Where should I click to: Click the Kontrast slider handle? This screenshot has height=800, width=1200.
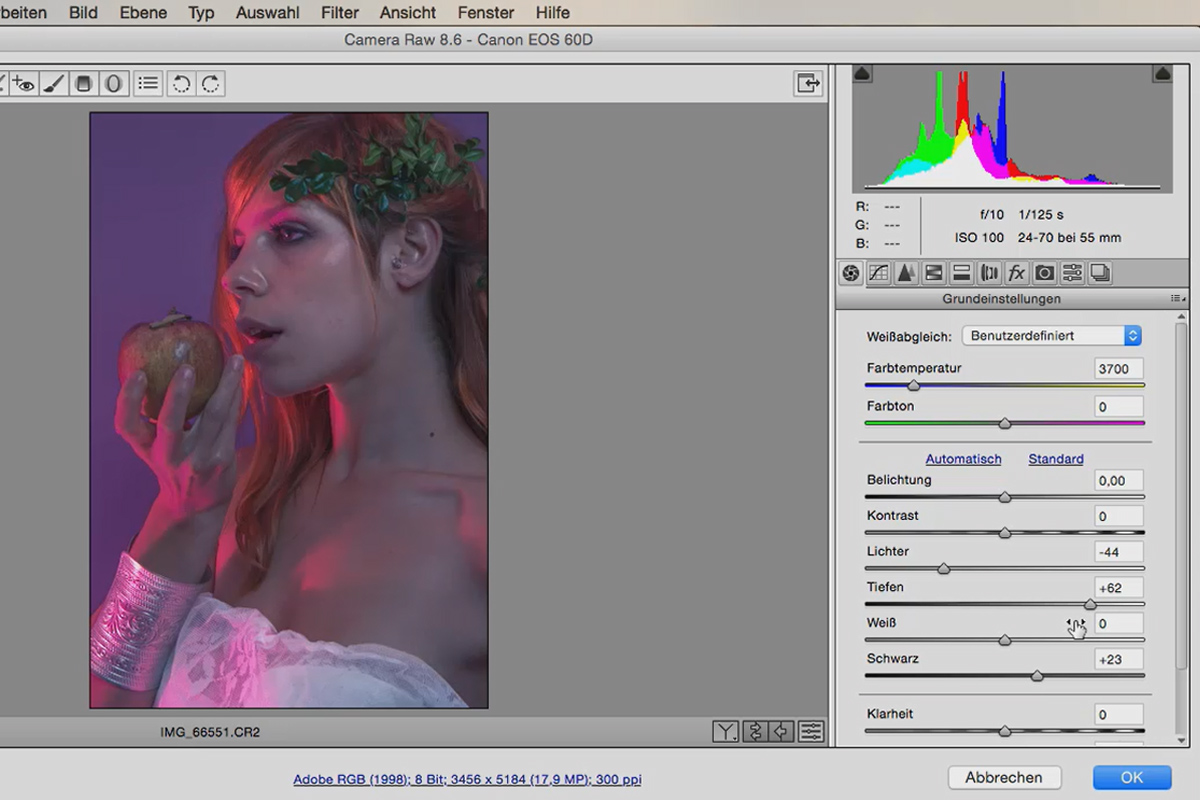click(1005, 533)
